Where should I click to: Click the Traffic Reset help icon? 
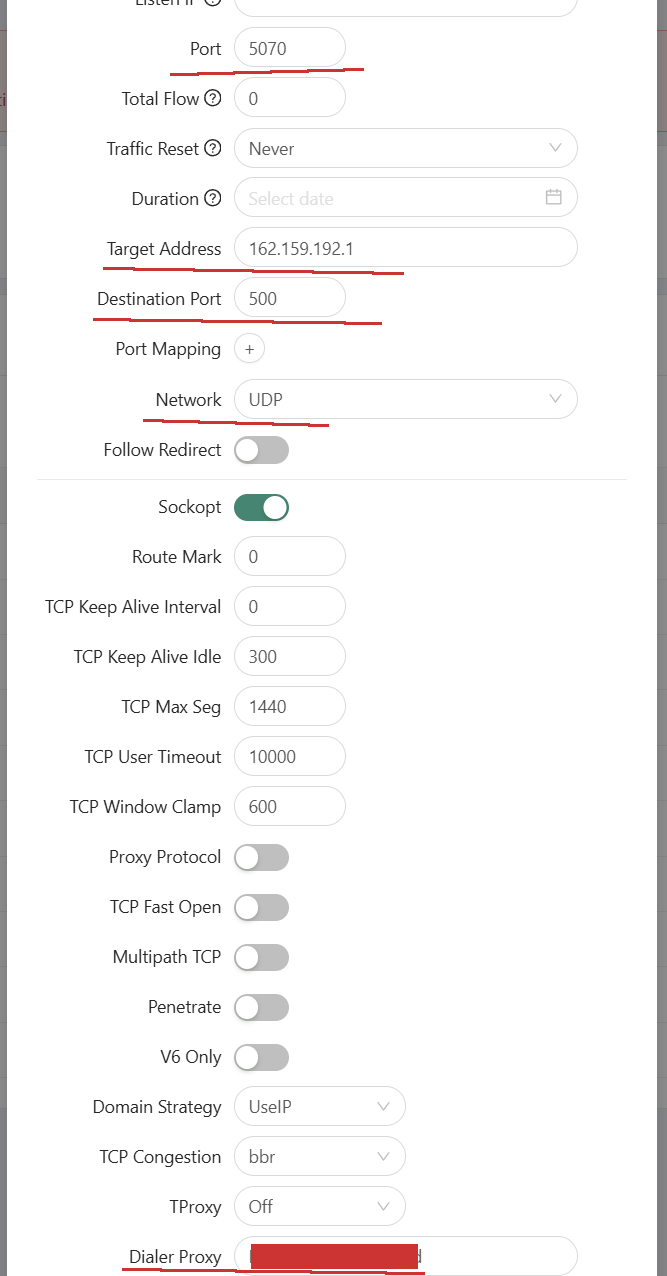pyautogui.click(x=213, y=149)
